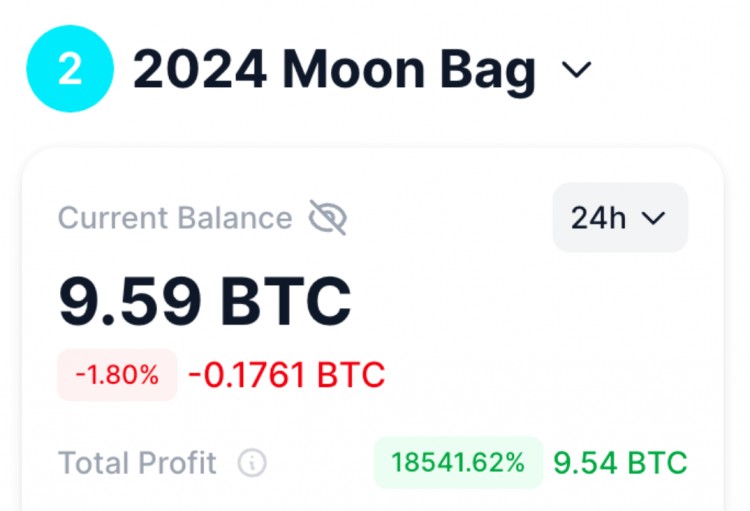Click the 9.59 BTC balance amount
The width and height of the screenshot is (750, 511).
point(205,301)
